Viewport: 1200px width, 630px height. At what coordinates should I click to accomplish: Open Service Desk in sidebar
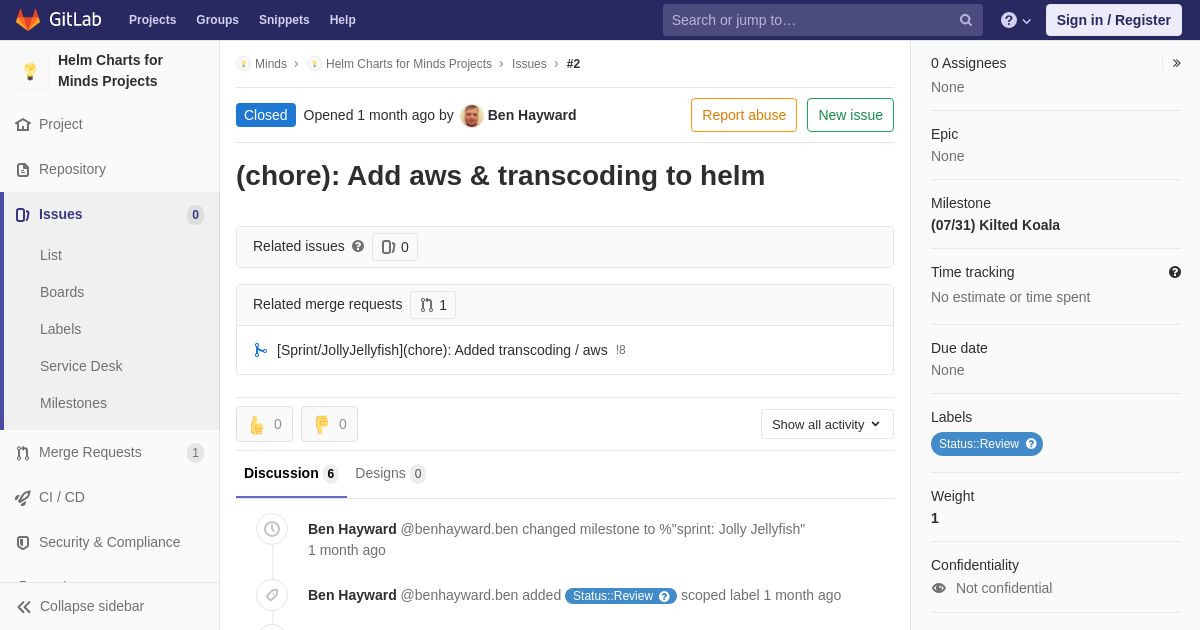81,366
